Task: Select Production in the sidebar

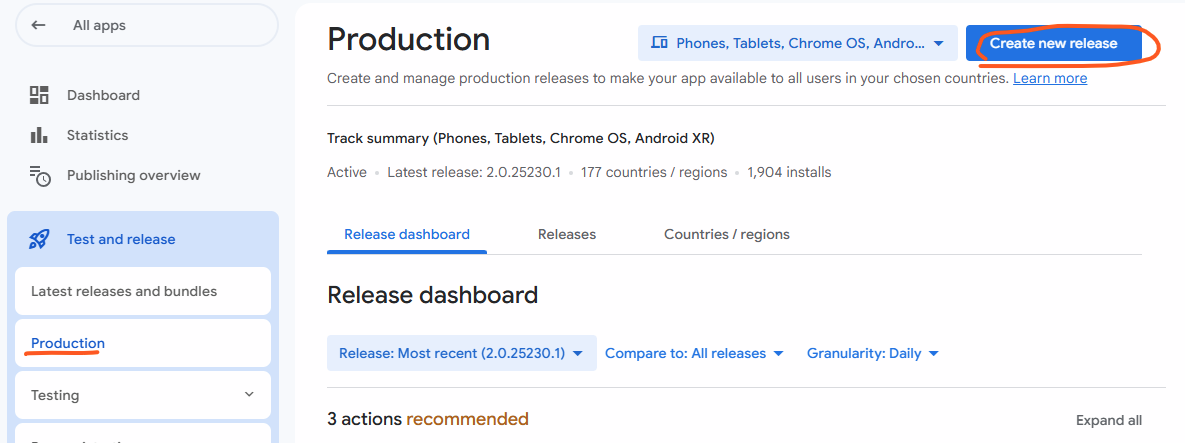Action: pyautogui.click(x=68, y=343)
